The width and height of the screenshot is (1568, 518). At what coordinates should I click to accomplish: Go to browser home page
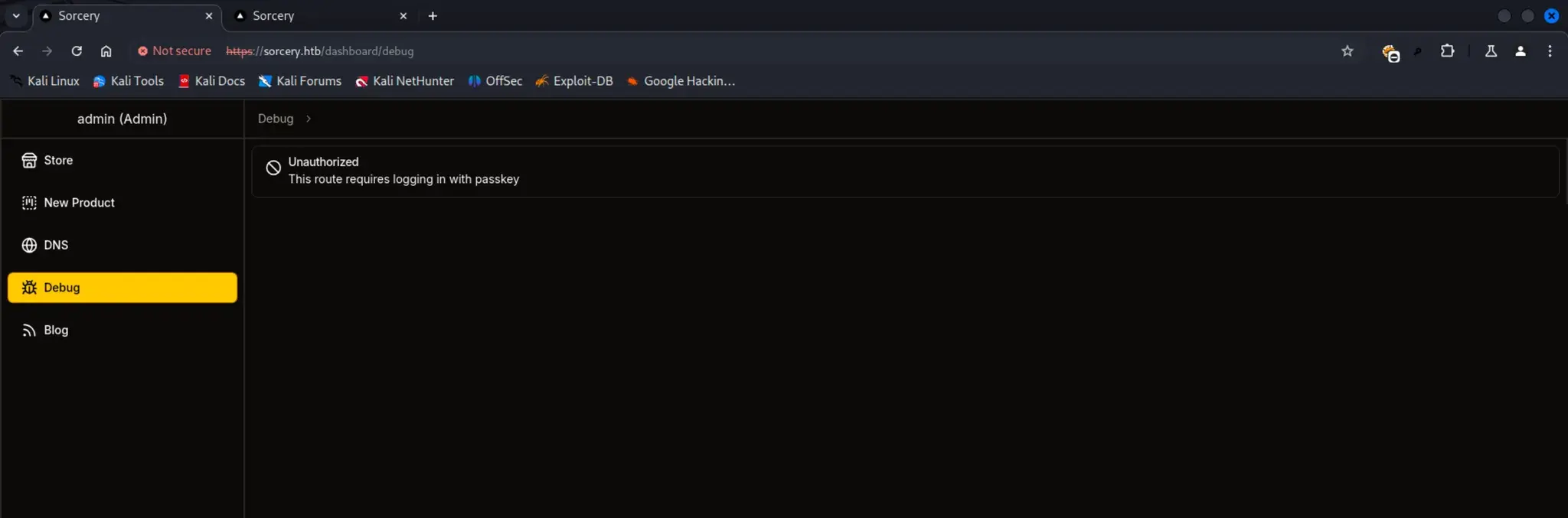(x=106, y=51)
